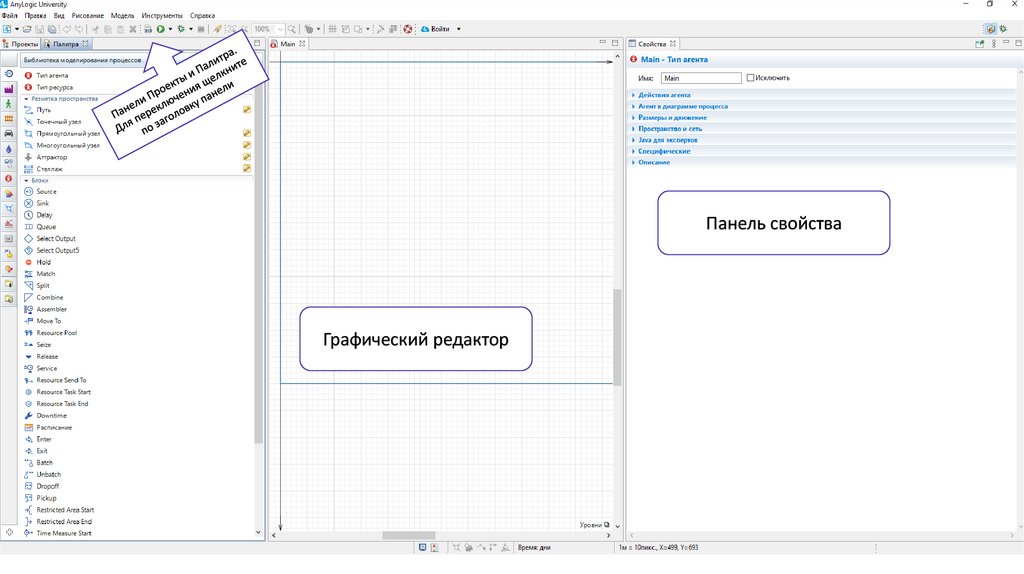The image size is (1024, 574).
Task: Click the Имя input field containing Main
Action: coord(700,78)
